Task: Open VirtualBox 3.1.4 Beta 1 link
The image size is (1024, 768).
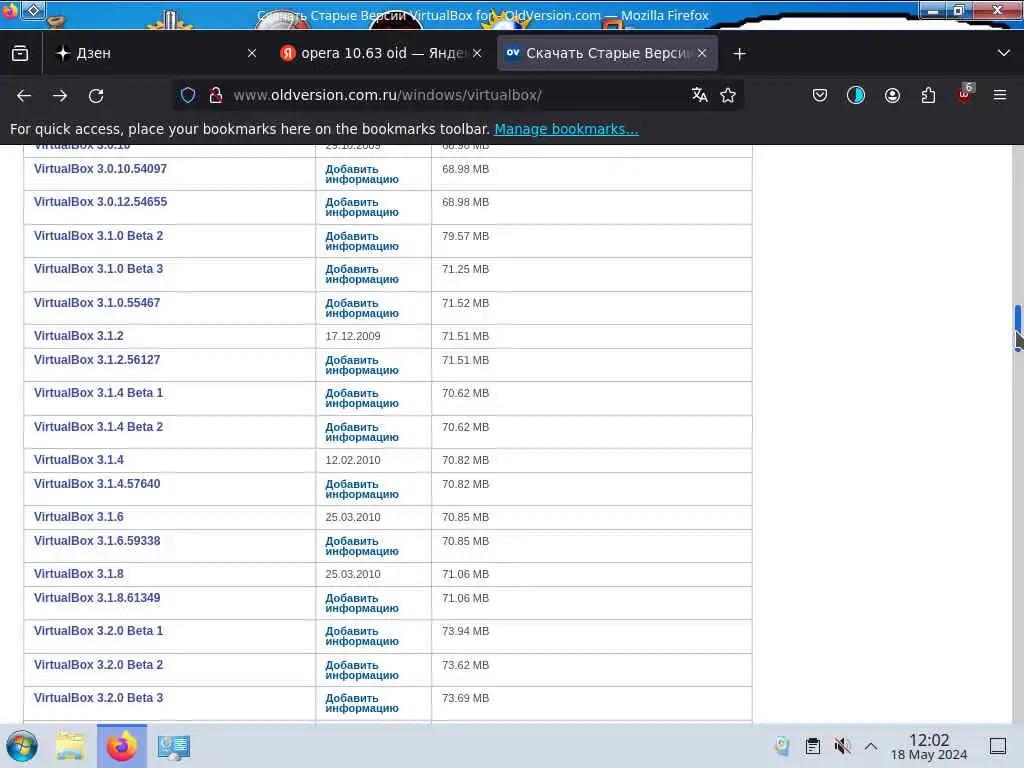Action: [99, 392]
